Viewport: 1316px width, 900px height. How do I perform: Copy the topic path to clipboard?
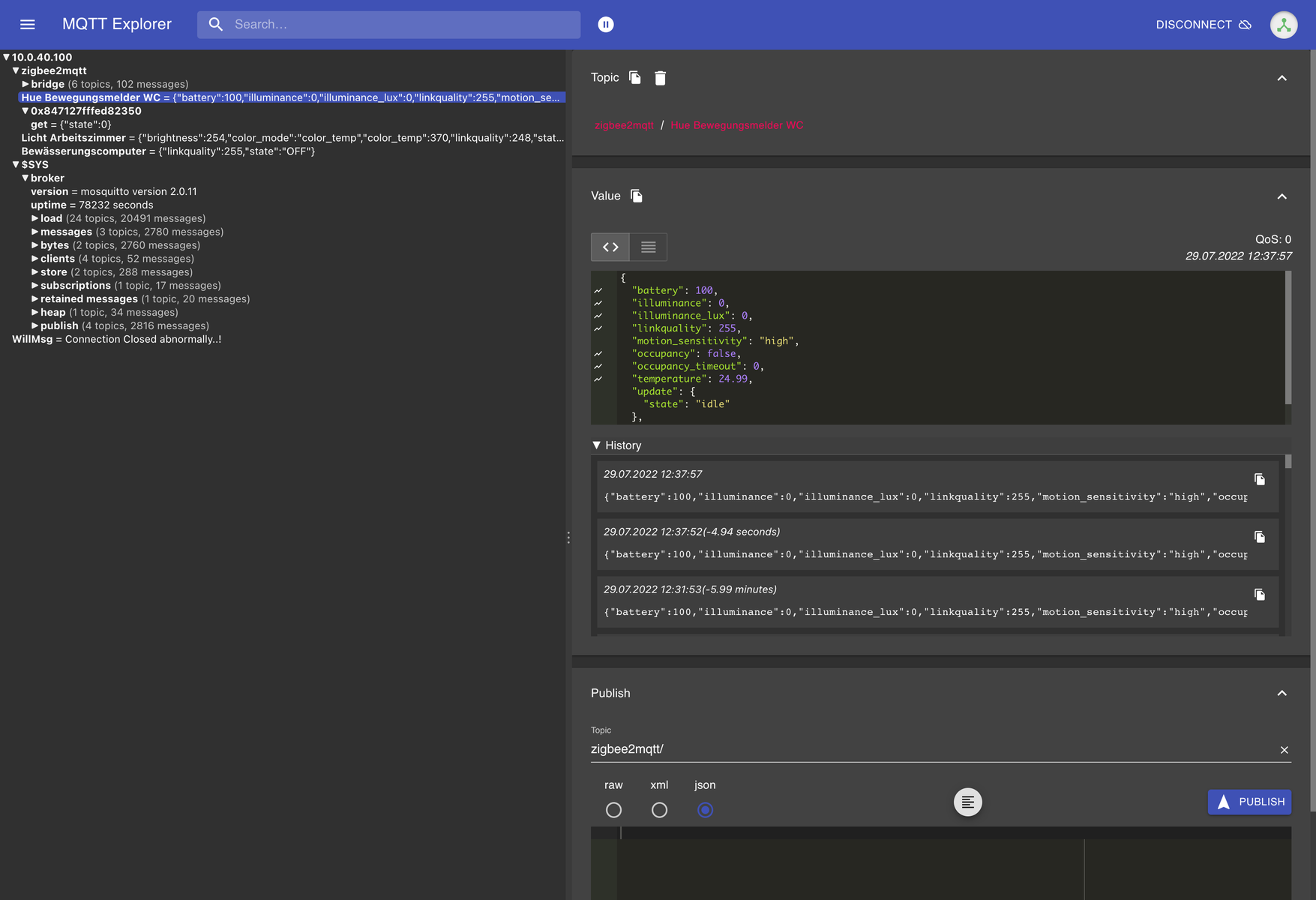(635, 78)
